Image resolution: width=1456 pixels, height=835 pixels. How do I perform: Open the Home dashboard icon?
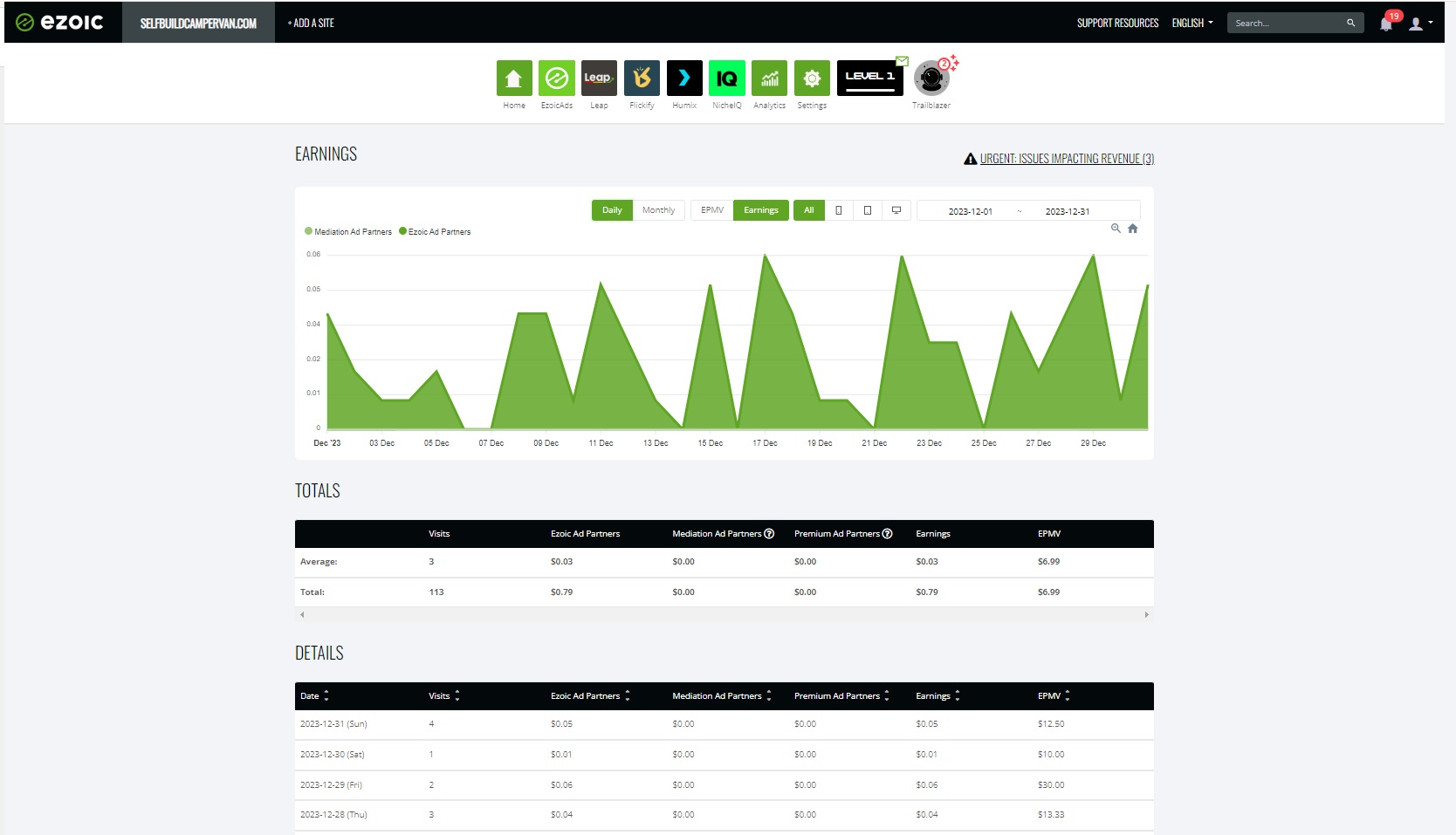(x=514, y=78)
